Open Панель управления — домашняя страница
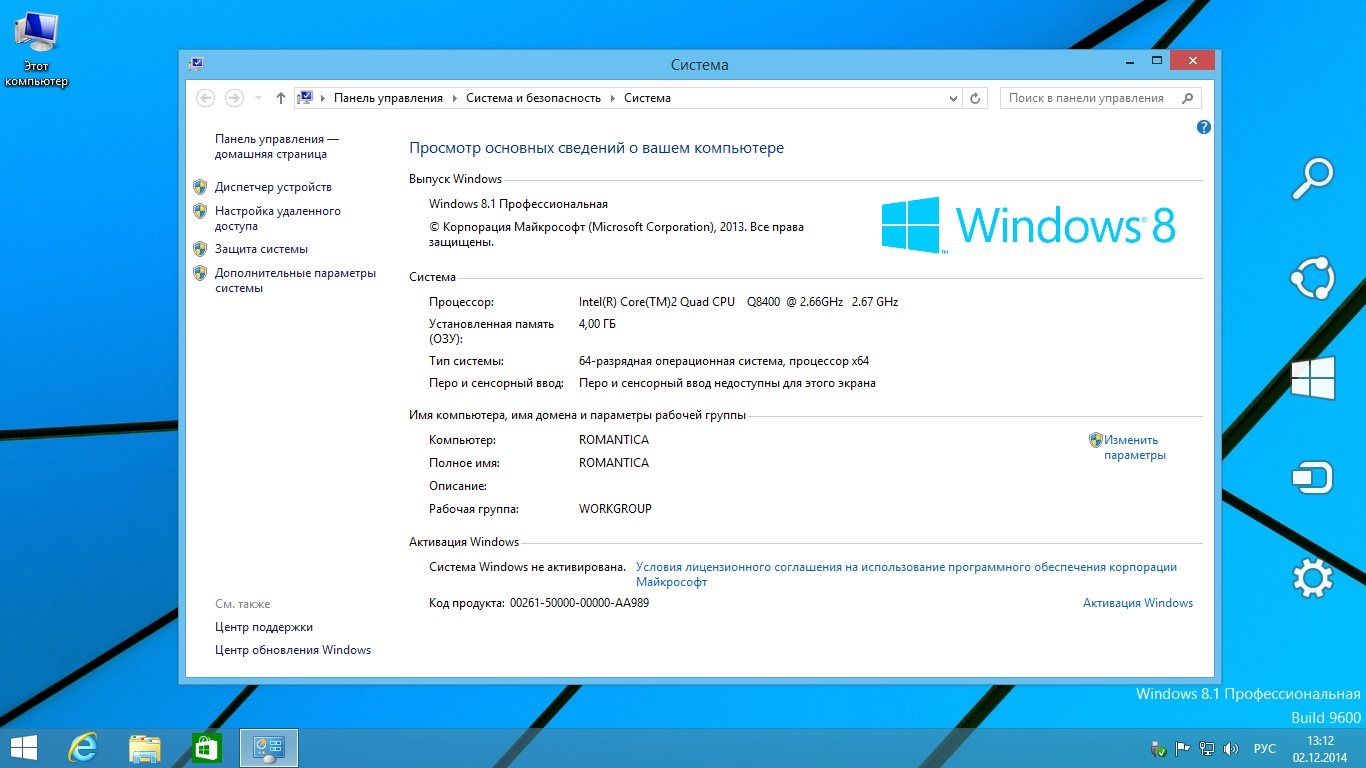Image resolution: width=1366 pixels, height=768 pixels. point(277,147)
